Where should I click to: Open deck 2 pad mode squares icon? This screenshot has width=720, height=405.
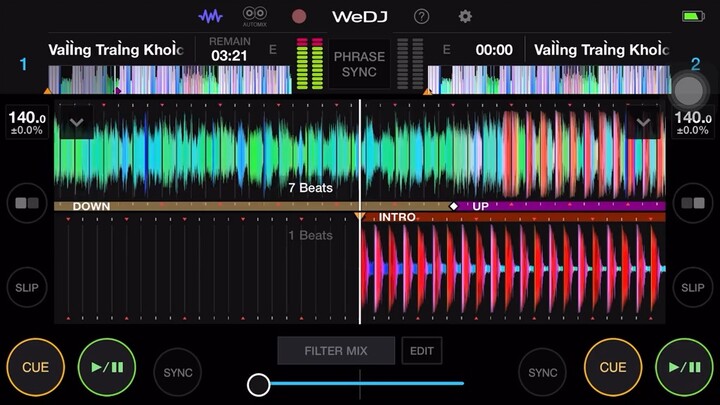click(692, 203)
